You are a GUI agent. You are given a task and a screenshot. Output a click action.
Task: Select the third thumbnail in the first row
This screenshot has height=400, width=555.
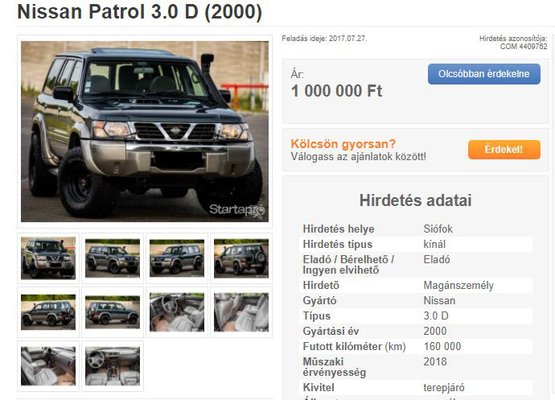(177, 258)
